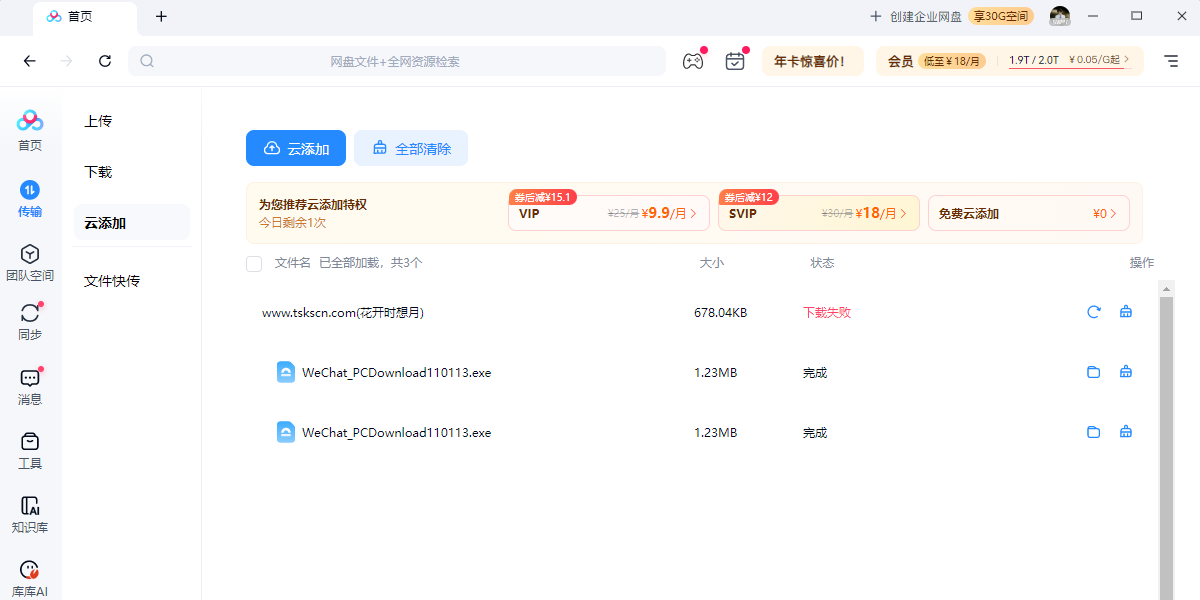
Task: Focus the 网盘文件+全网资源检索 search field
Action: (396, 61)
